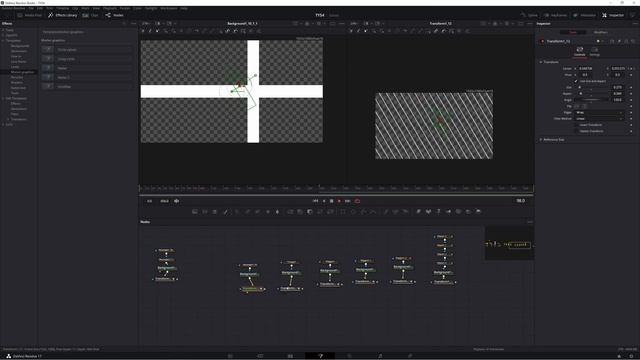Enable Flatten Transform checkbox
This screenshot has height=360, width=640.
click(x=576, y=131)
